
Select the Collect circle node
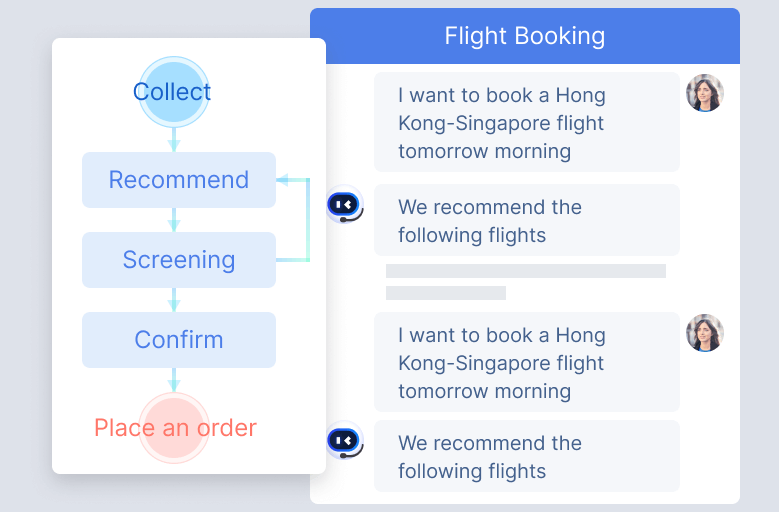[x=173, y=91]
